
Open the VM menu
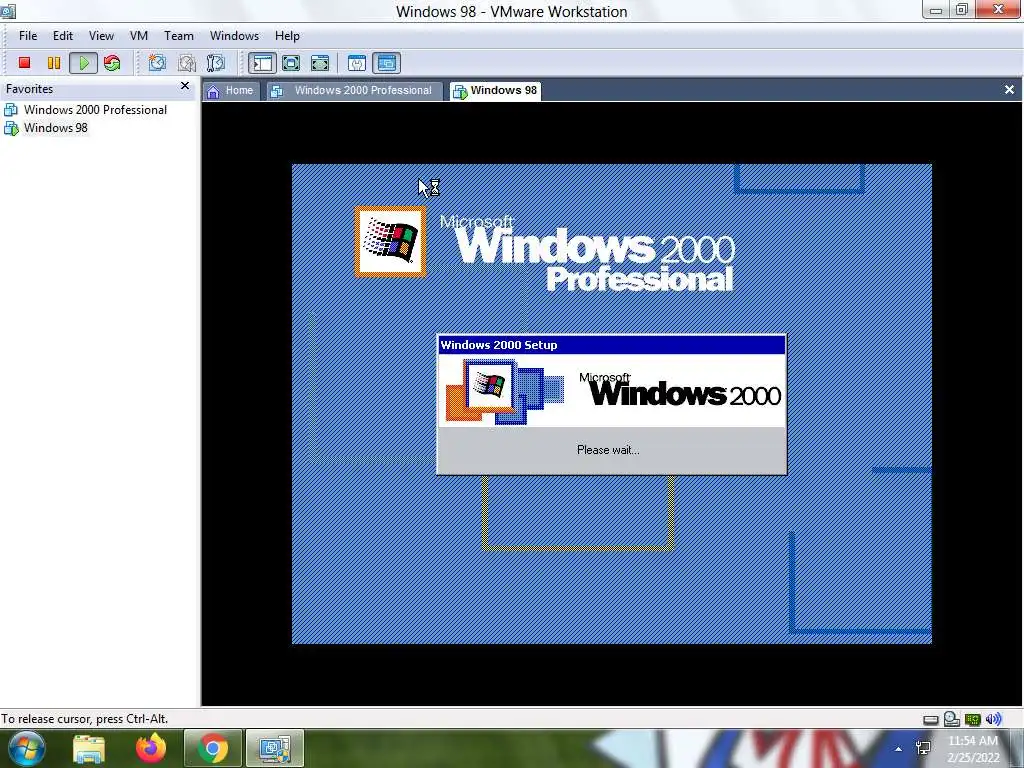pos(138,36)
